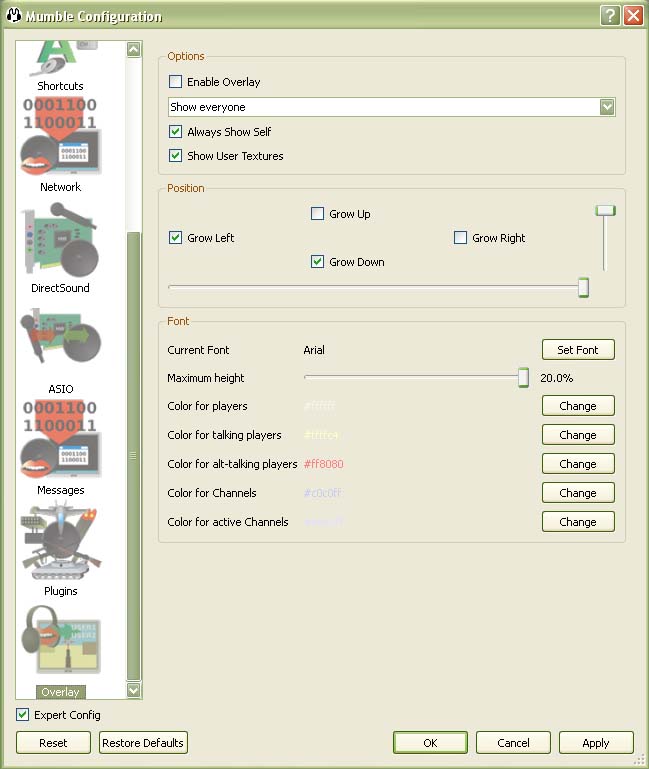The height and width of the screenshot is (769, 649).
Task: Uncheck the Grow Left option
Action: [175, 237]
